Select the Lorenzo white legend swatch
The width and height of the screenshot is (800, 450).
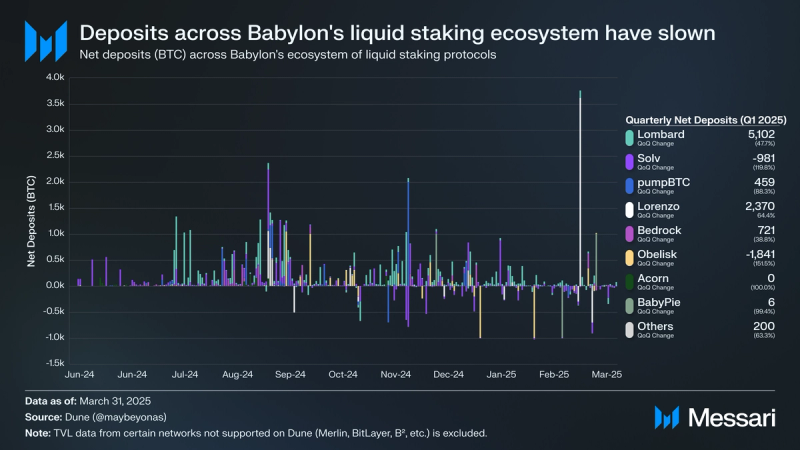[630, 210]
